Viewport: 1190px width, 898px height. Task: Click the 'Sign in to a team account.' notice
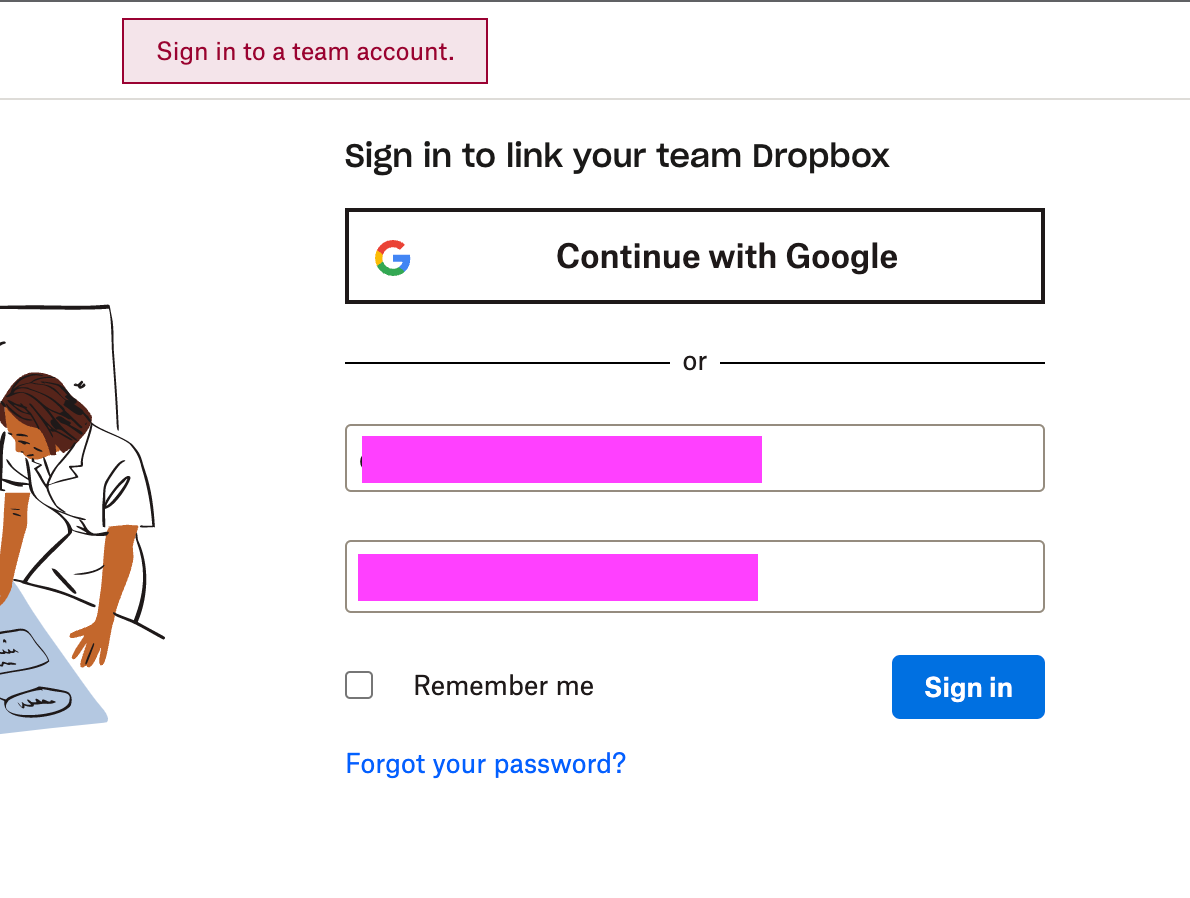(305, 51)
